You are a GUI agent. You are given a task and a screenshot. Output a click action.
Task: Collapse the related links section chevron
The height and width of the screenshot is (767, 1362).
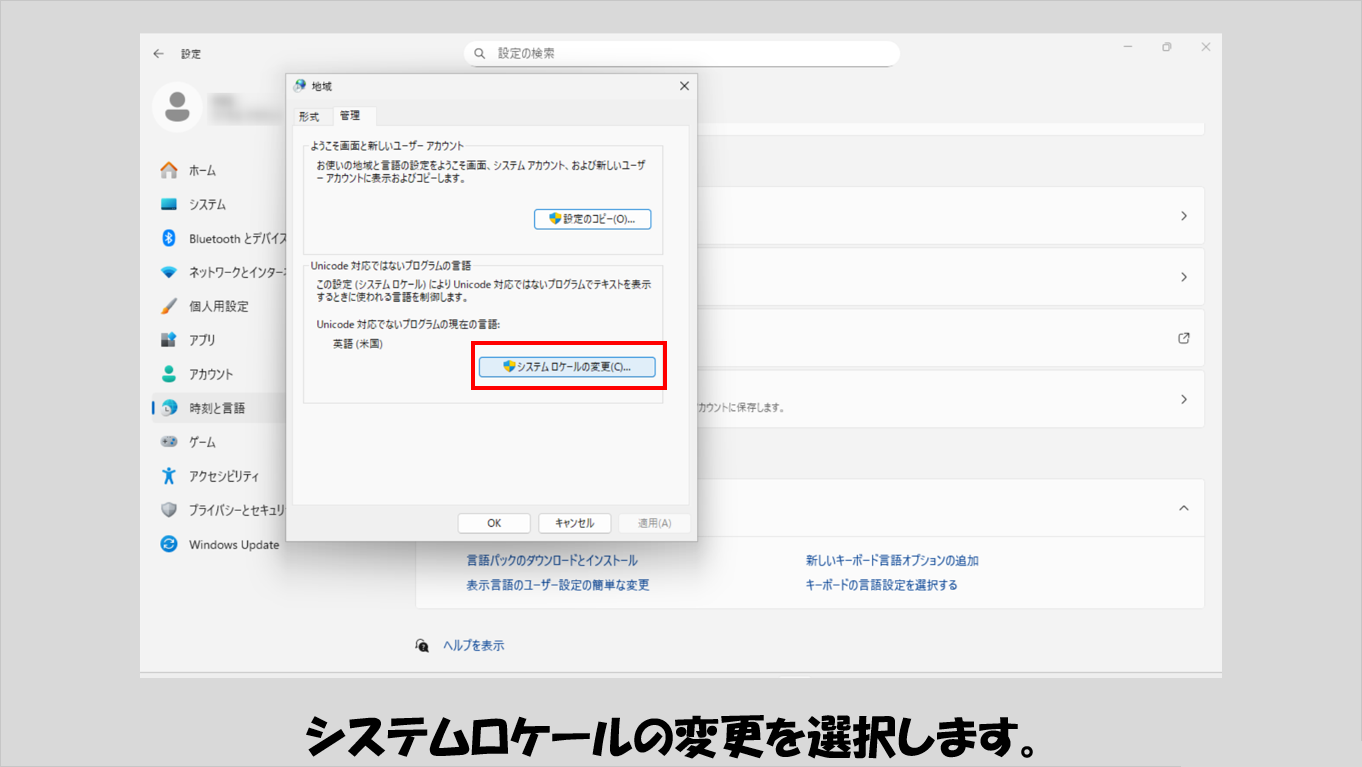pos(1183,508)
